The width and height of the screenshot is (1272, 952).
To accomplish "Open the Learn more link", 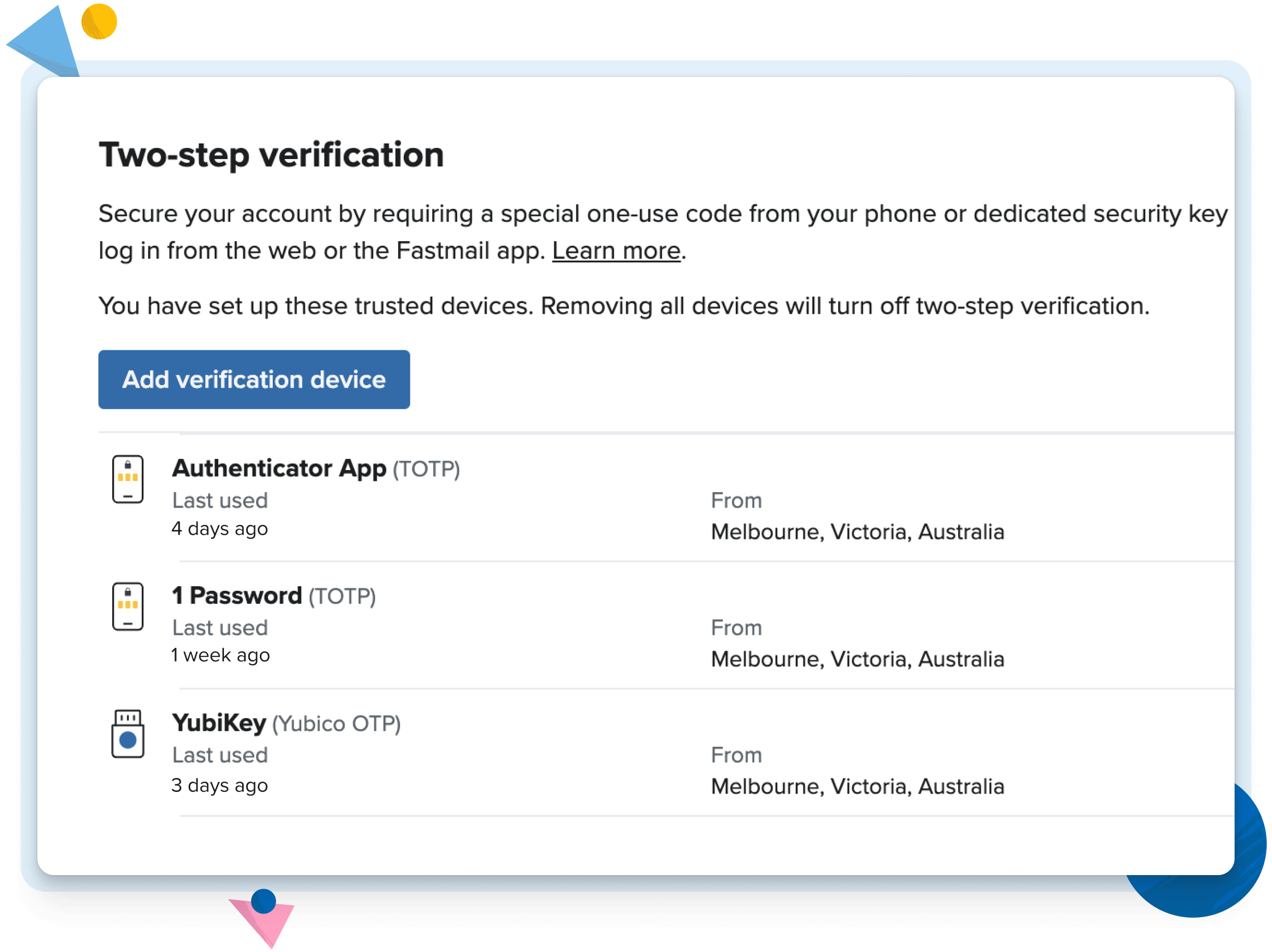I will click(x=616, y=251).
